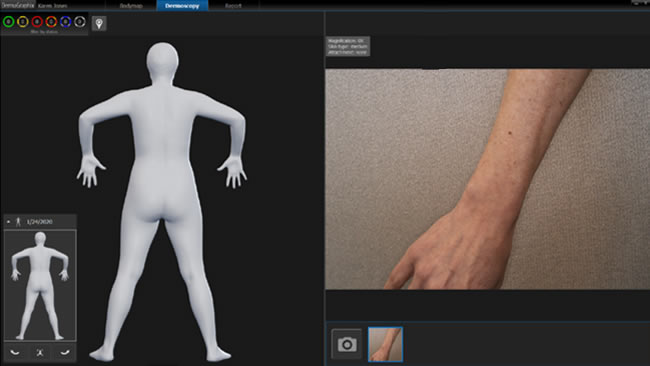Click the small body model preview

tap(40, 286)
